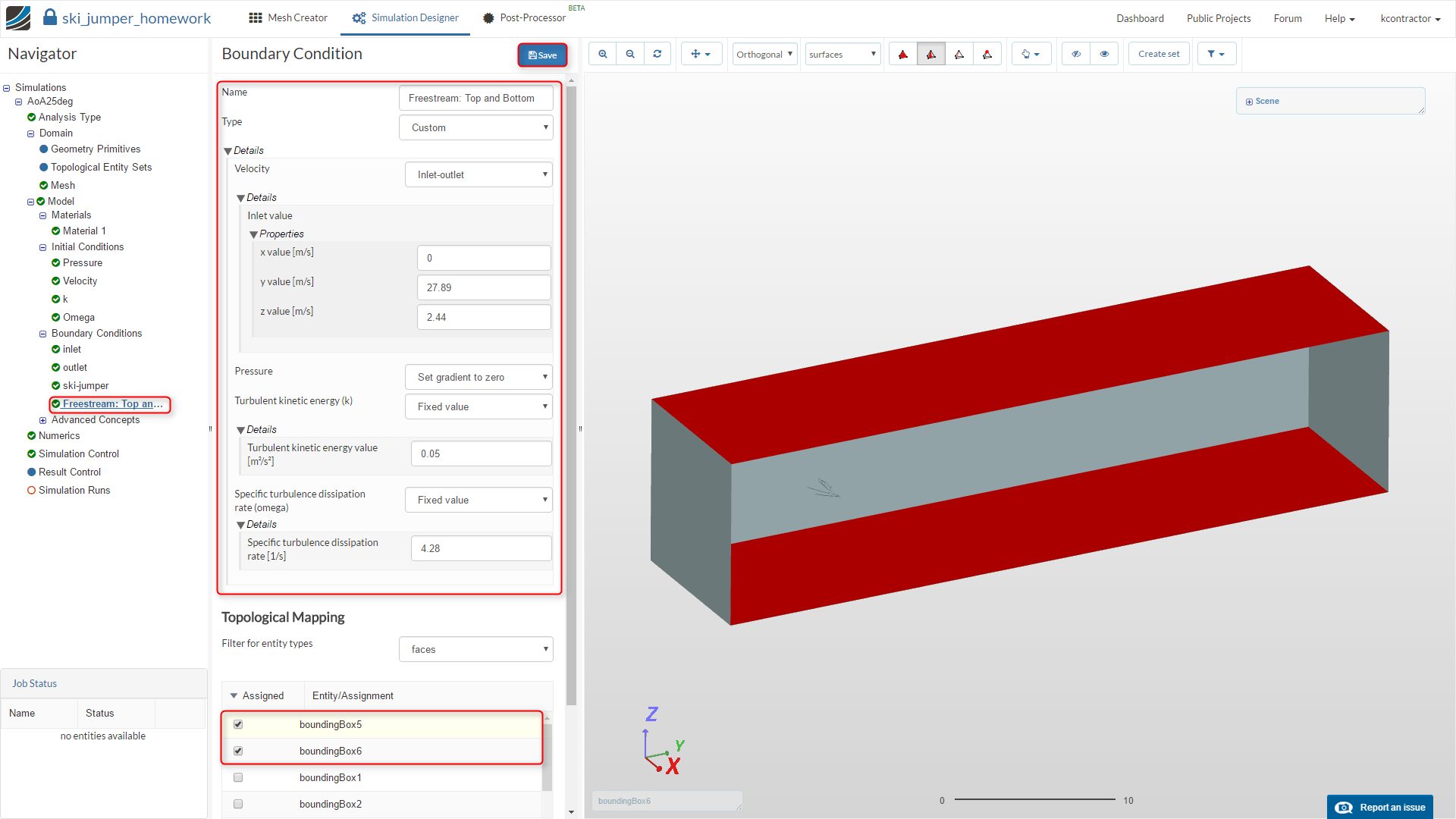Expand the Advanced Concepts tree node

point(43,420)
